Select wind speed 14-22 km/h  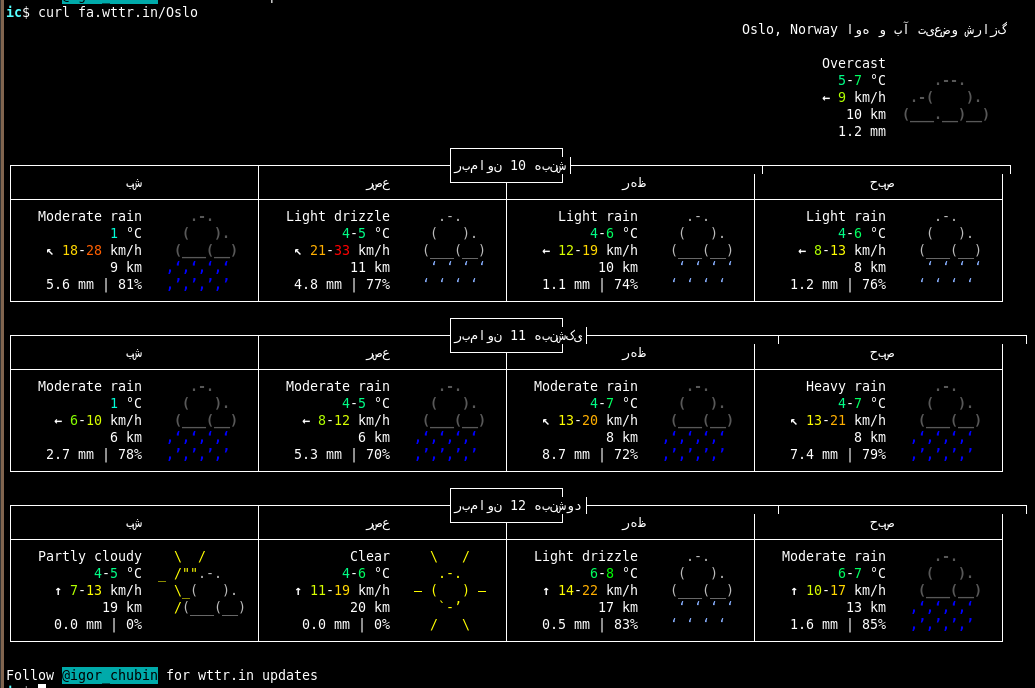590,590
